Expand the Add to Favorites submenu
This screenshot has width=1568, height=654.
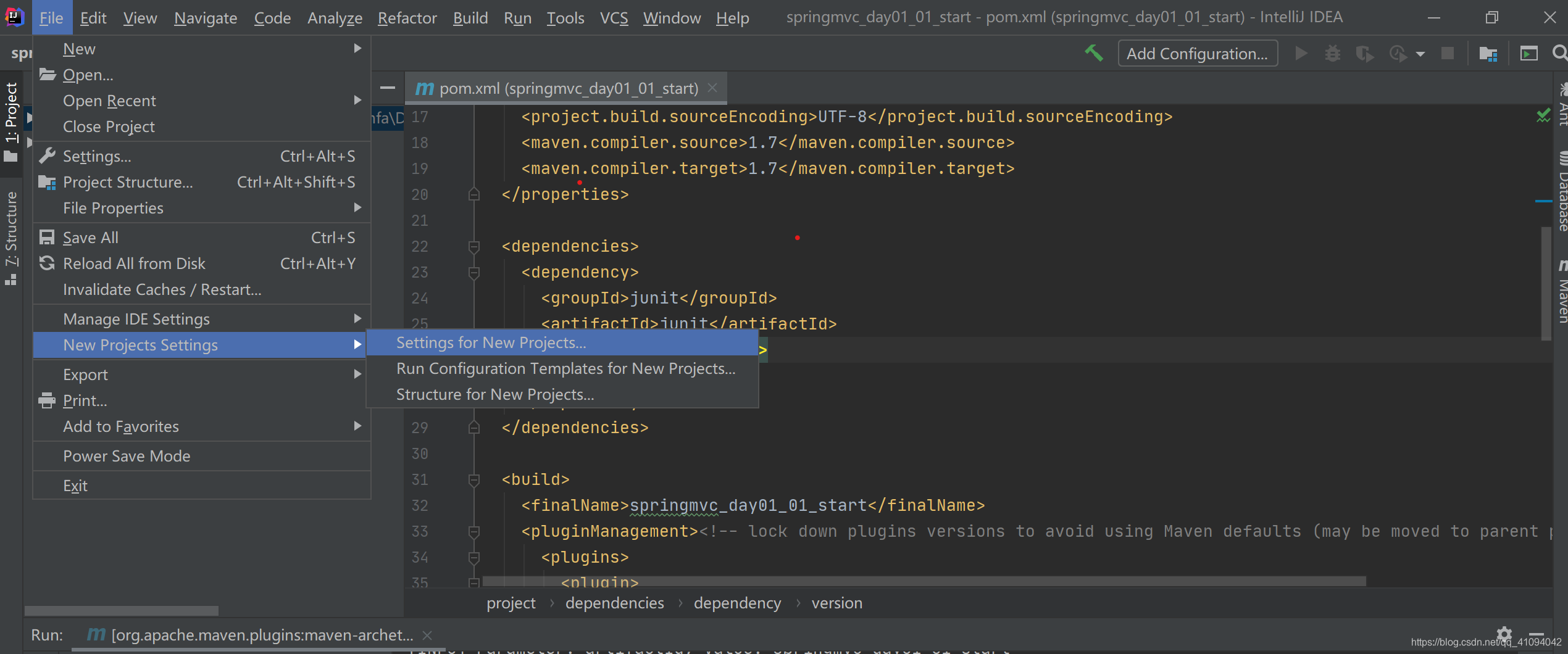coord(202,426)
